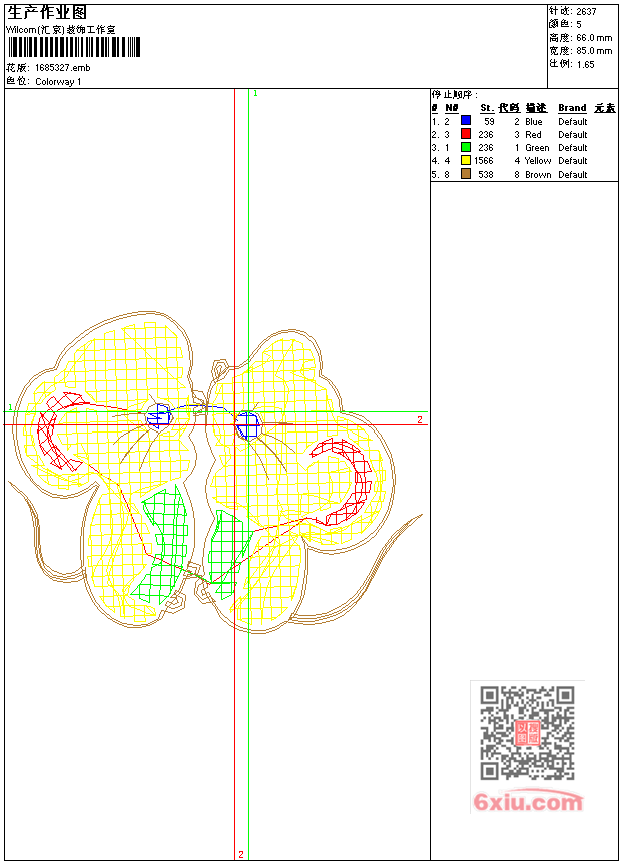Click the 颜色: 5 color count line
Screen dimensions: 620x861
tap(565, 24)
